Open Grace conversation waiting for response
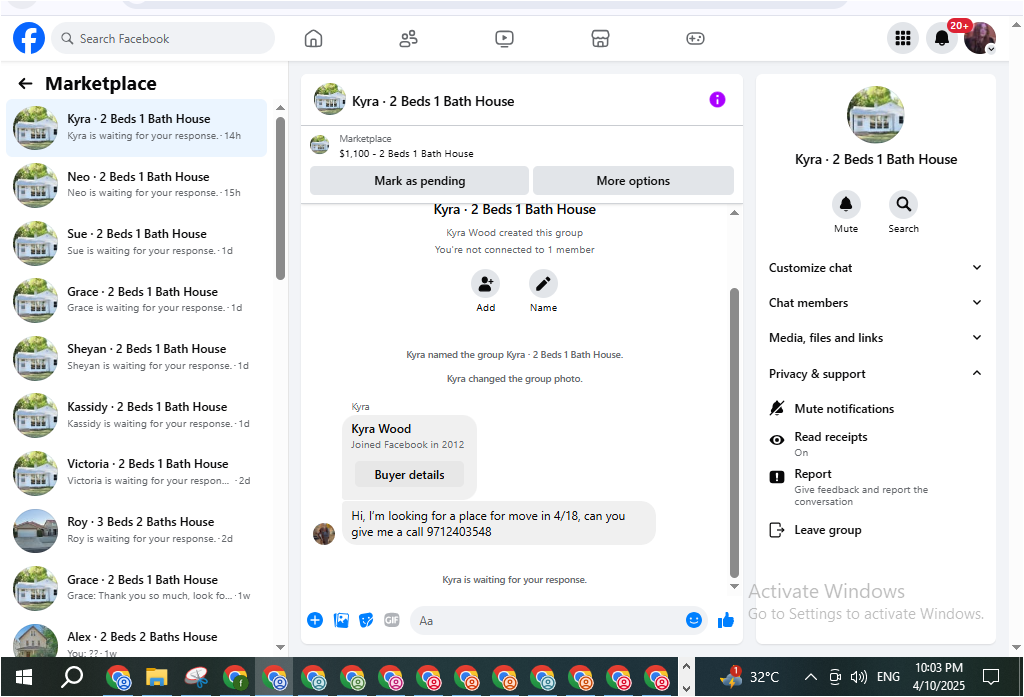Image resolution: width=1024 pixels, height=697 pixels. [x=136, y=300]
